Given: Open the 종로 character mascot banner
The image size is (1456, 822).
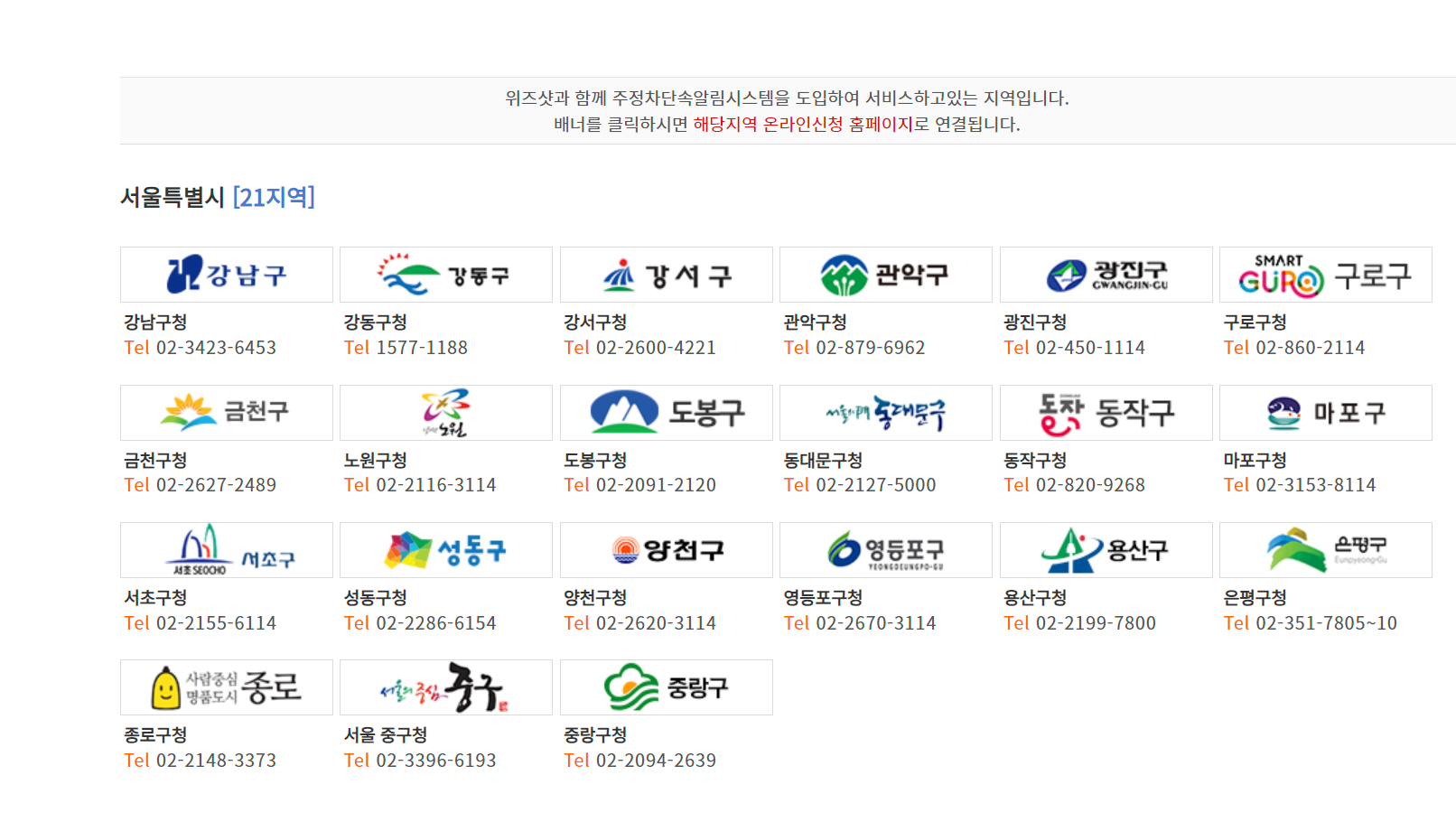Looking at the screenshot, I should coord(226,687).
